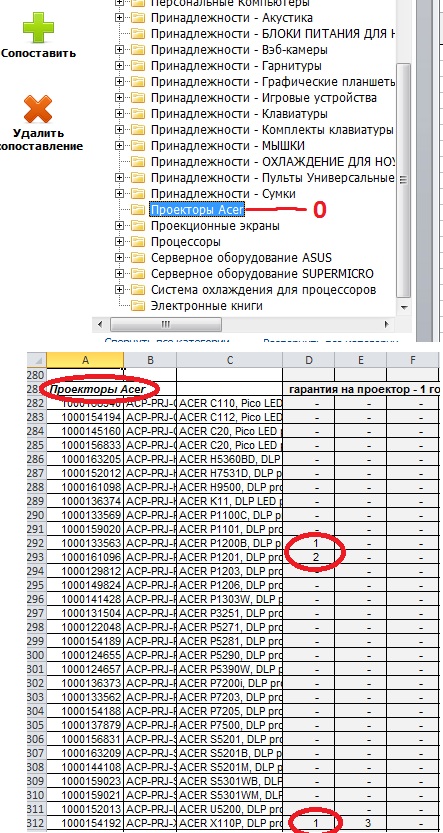Viewport: 443px width, 833px height.
Task: Select Принадлежности - ОХЛАЖДЕНИЕ ДЛЯ НОУ category
Action: pos(273,162)
